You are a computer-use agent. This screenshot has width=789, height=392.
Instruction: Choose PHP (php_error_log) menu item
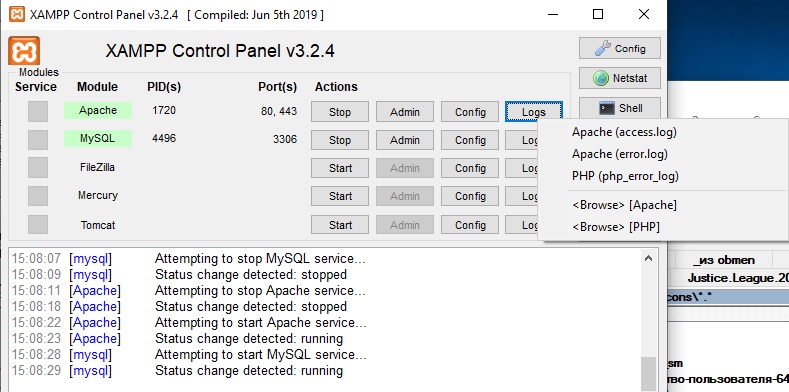(x=625, y=176)
